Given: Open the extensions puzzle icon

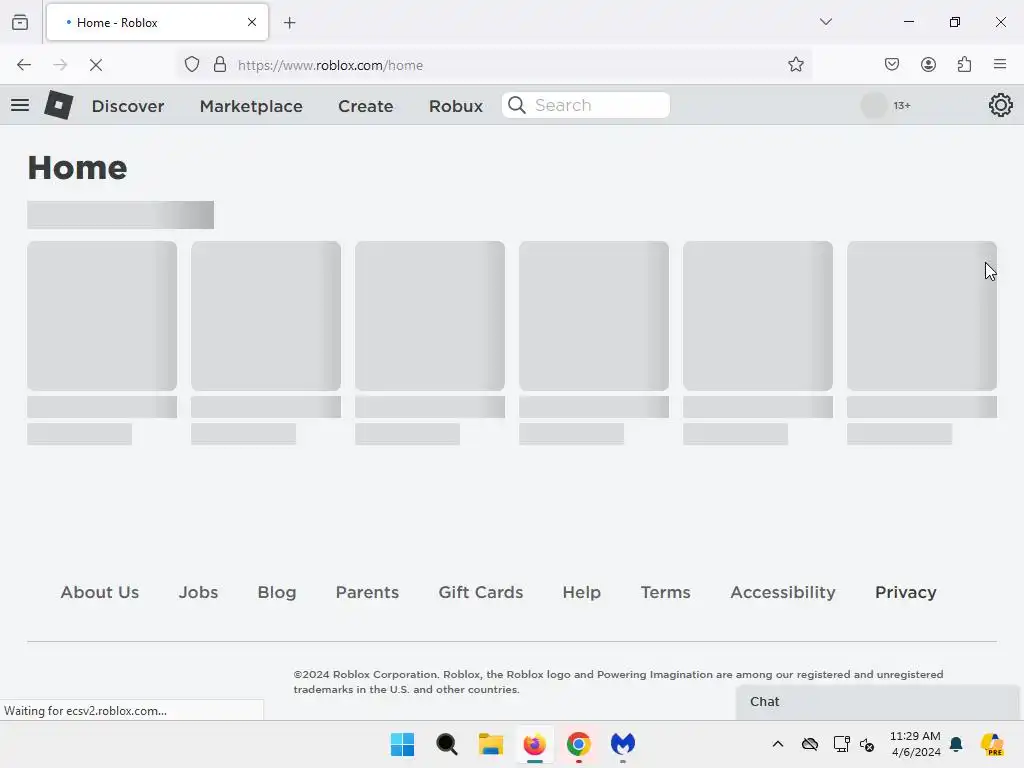Looking at the screenshot, I should coord(964,64).
